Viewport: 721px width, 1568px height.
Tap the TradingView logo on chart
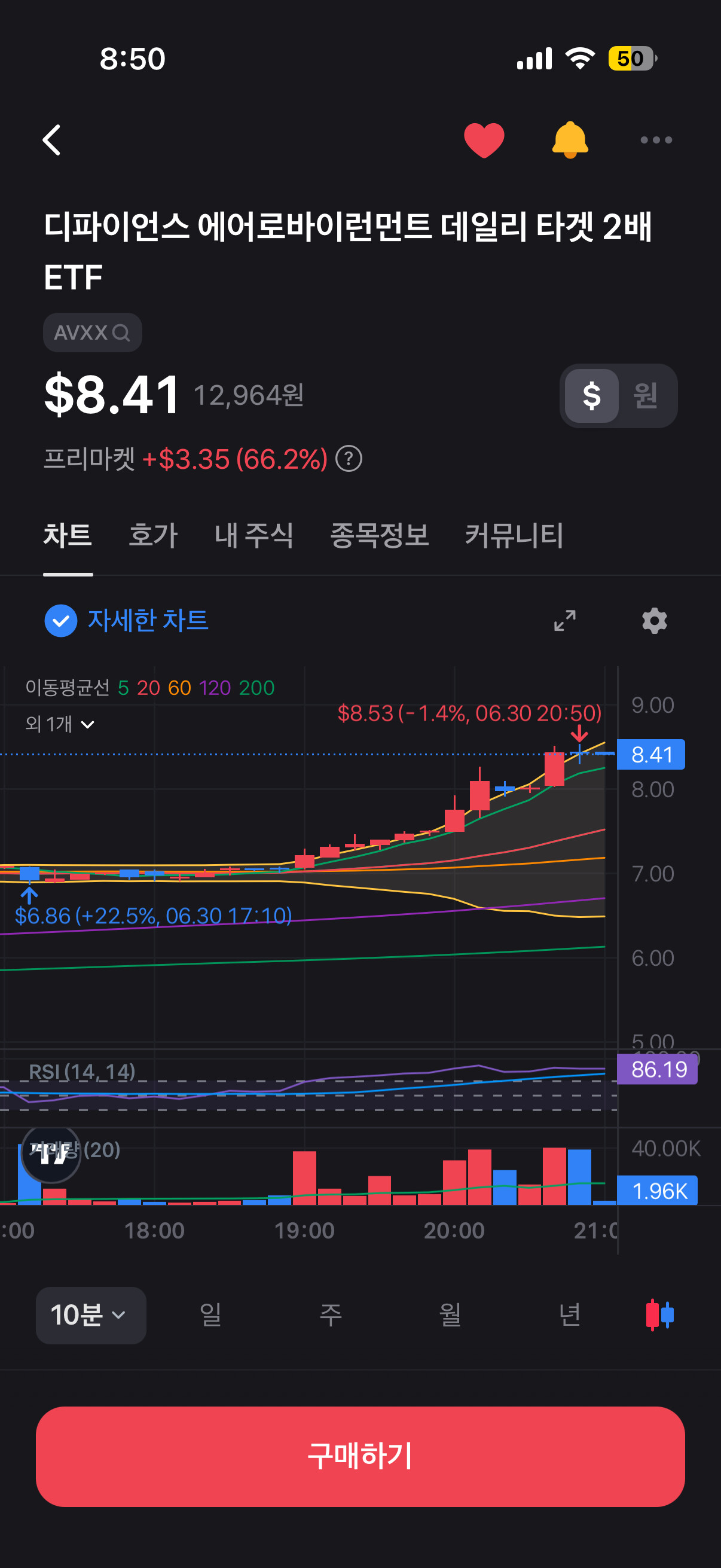(51, 1153)
